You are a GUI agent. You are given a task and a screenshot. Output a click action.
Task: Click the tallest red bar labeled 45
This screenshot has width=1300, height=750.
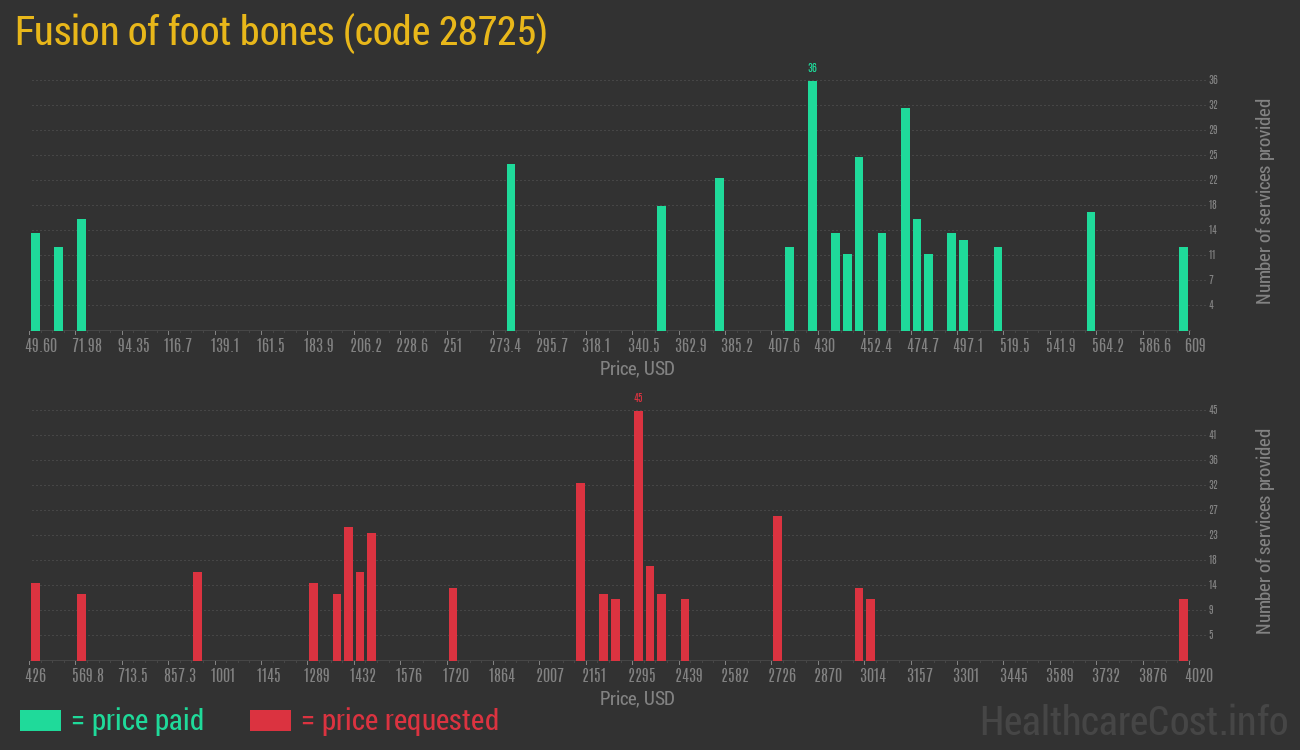638,535
